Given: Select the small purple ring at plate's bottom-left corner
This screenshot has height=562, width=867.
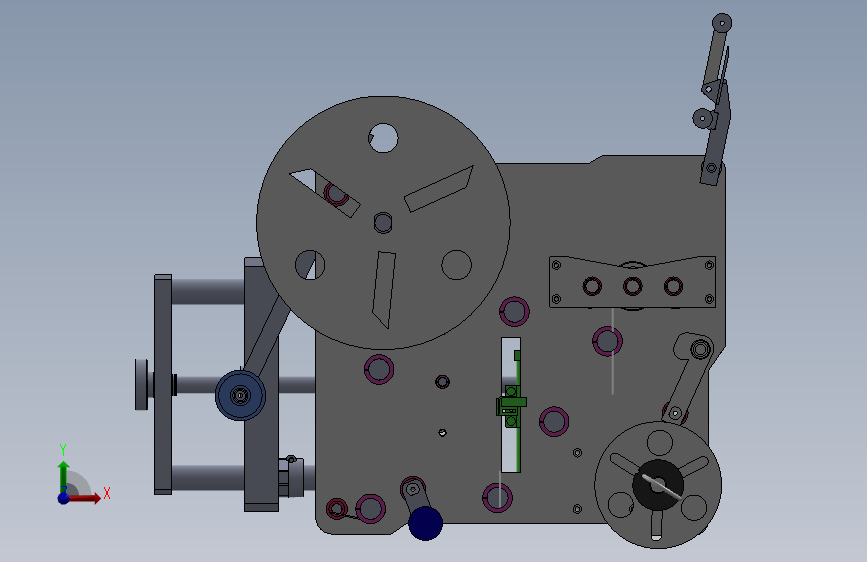Looking at the screenshot, I should point(337,509).
